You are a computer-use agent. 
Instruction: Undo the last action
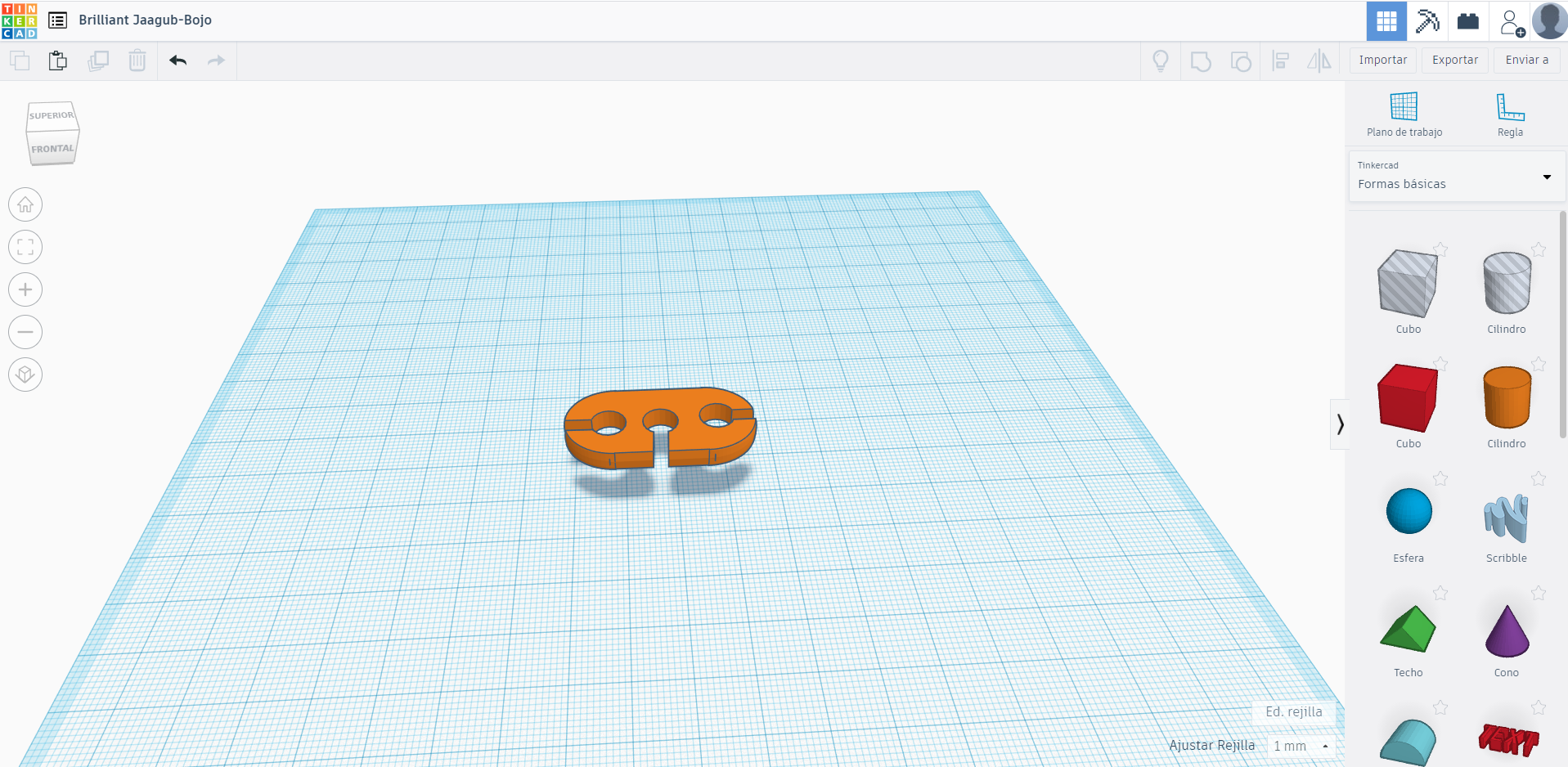pos(178,61)
